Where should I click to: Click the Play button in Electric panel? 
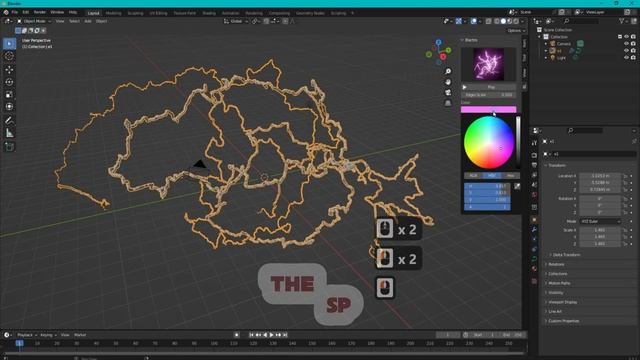coord(489,87)
